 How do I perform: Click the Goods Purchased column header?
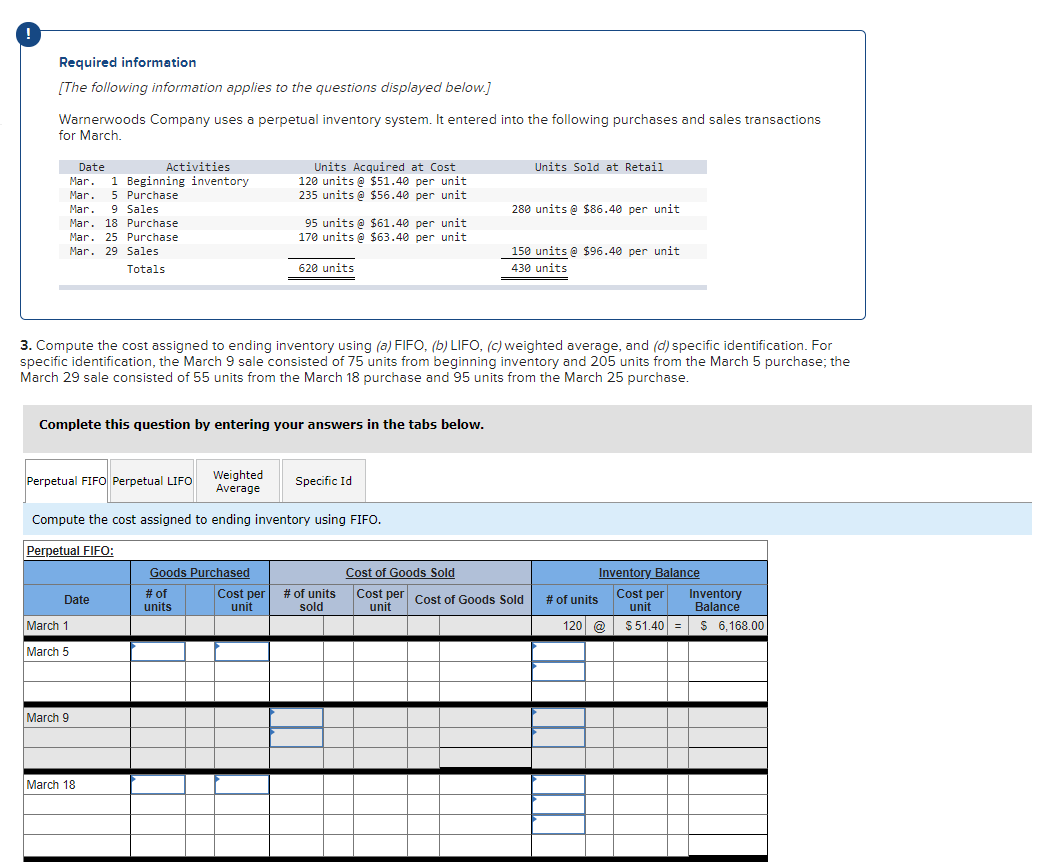point(198,572)
